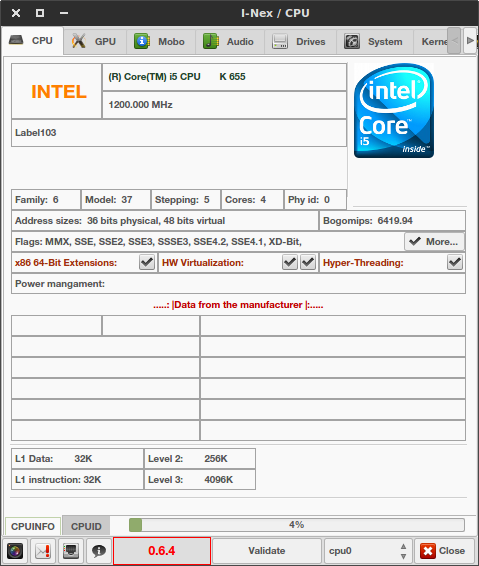Click the 'L1 instruction: 32K' cell
The height and width of the screenshot is (566, 479).
(x=77, y=479)
